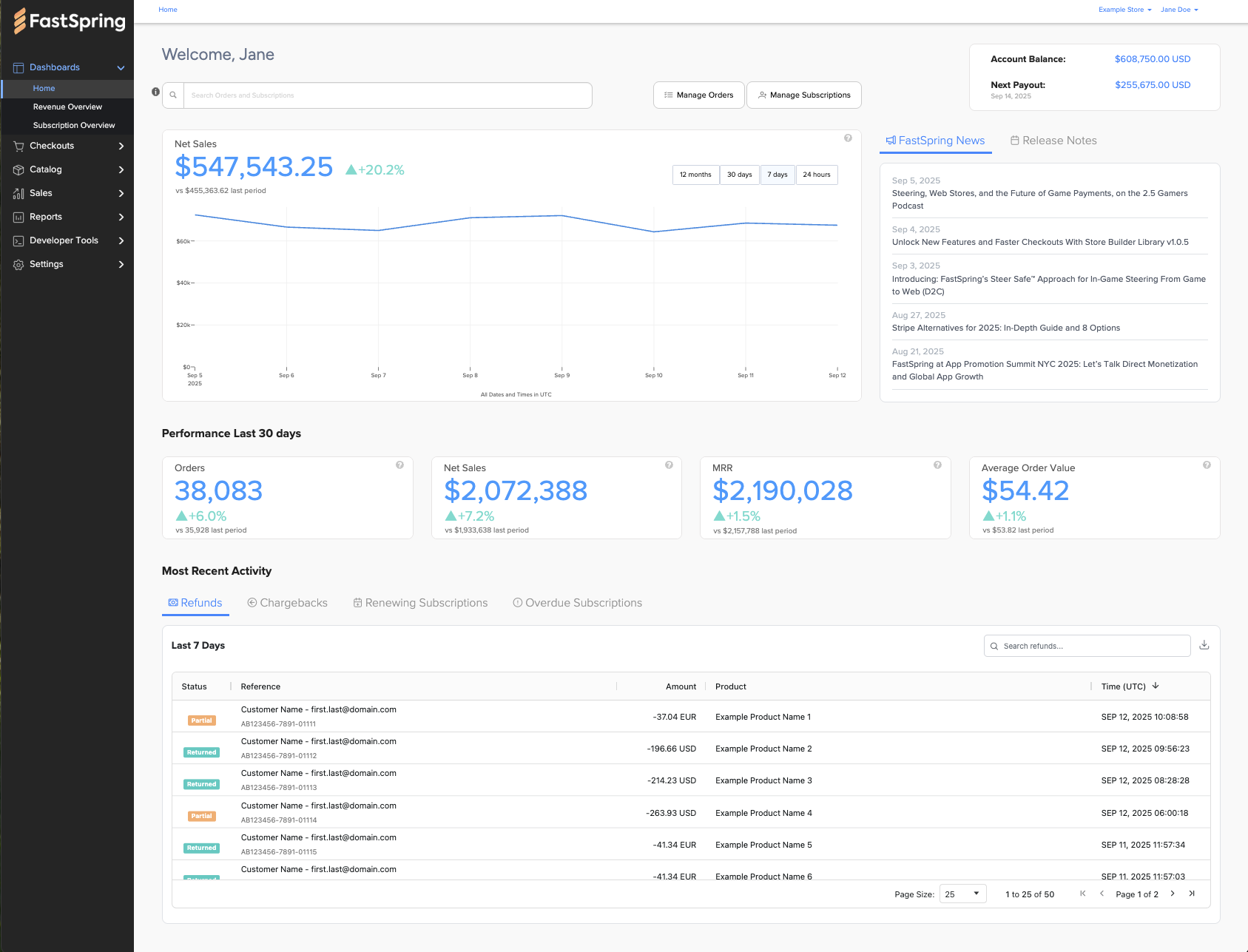
Task: Select the 7 days chart range
Action: 778,175
